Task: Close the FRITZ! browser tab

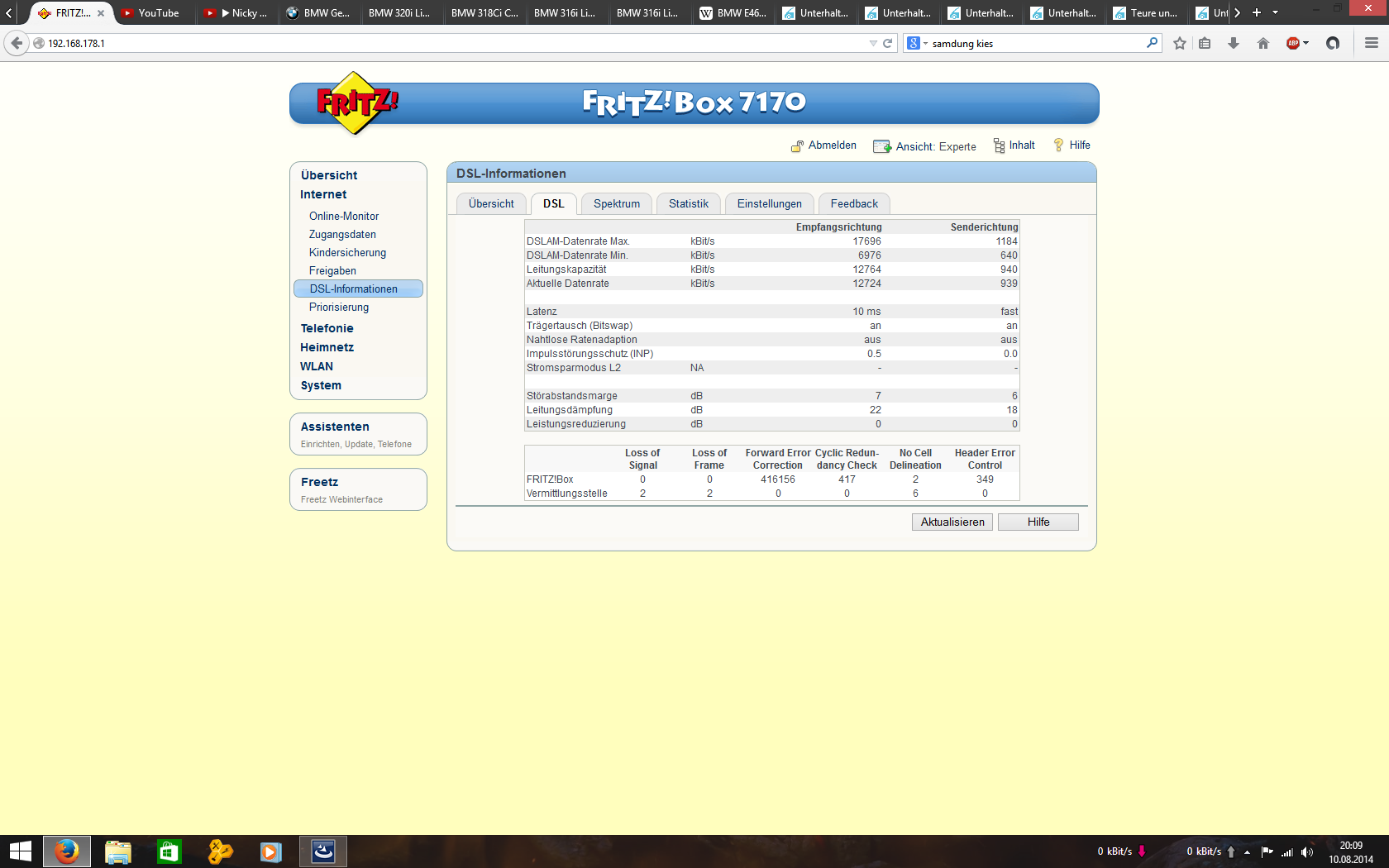Action: point(101,13)
